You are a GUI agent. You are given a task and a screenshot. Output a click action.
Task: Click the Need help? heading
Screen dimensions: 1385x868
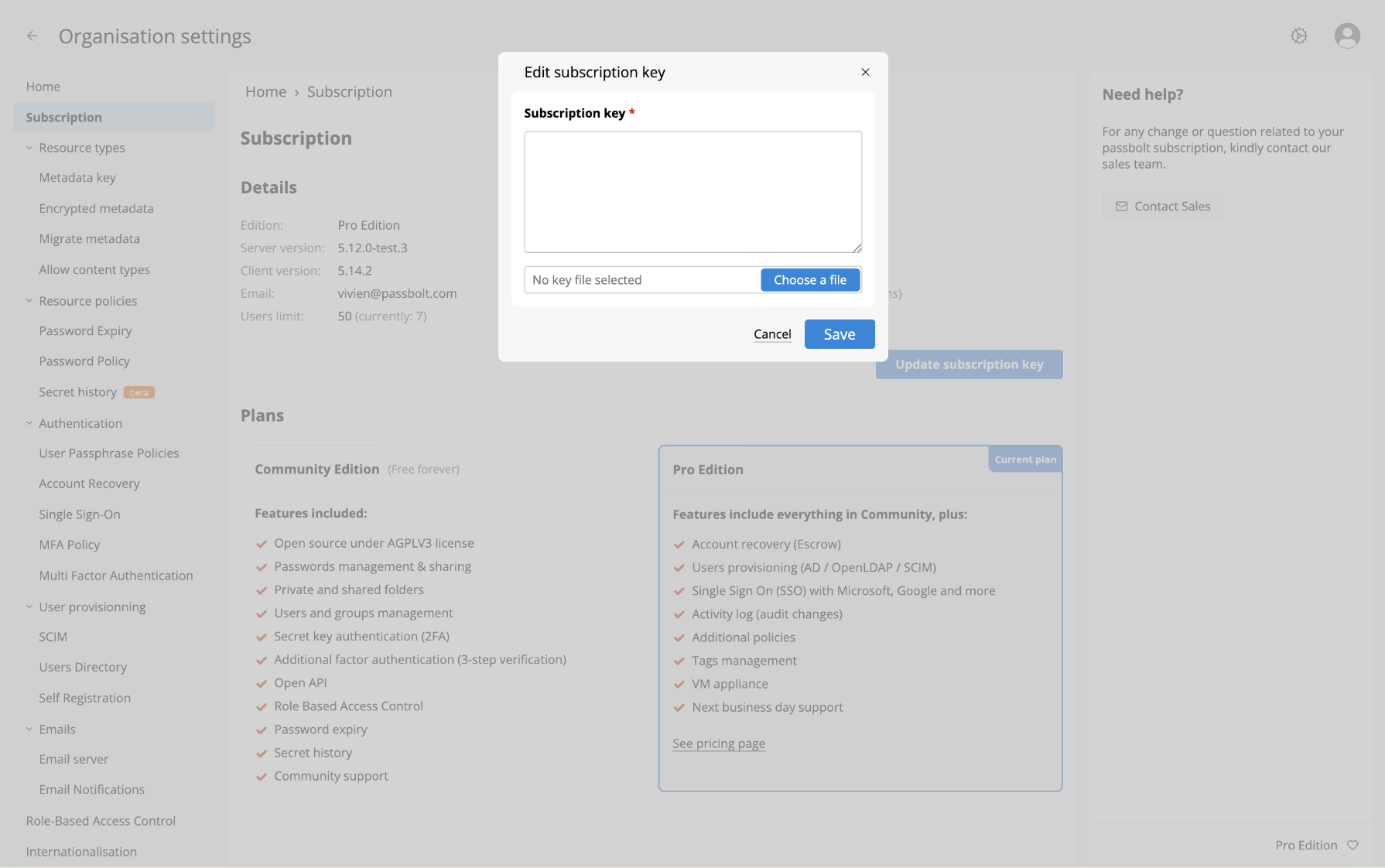coord(1143,94)
